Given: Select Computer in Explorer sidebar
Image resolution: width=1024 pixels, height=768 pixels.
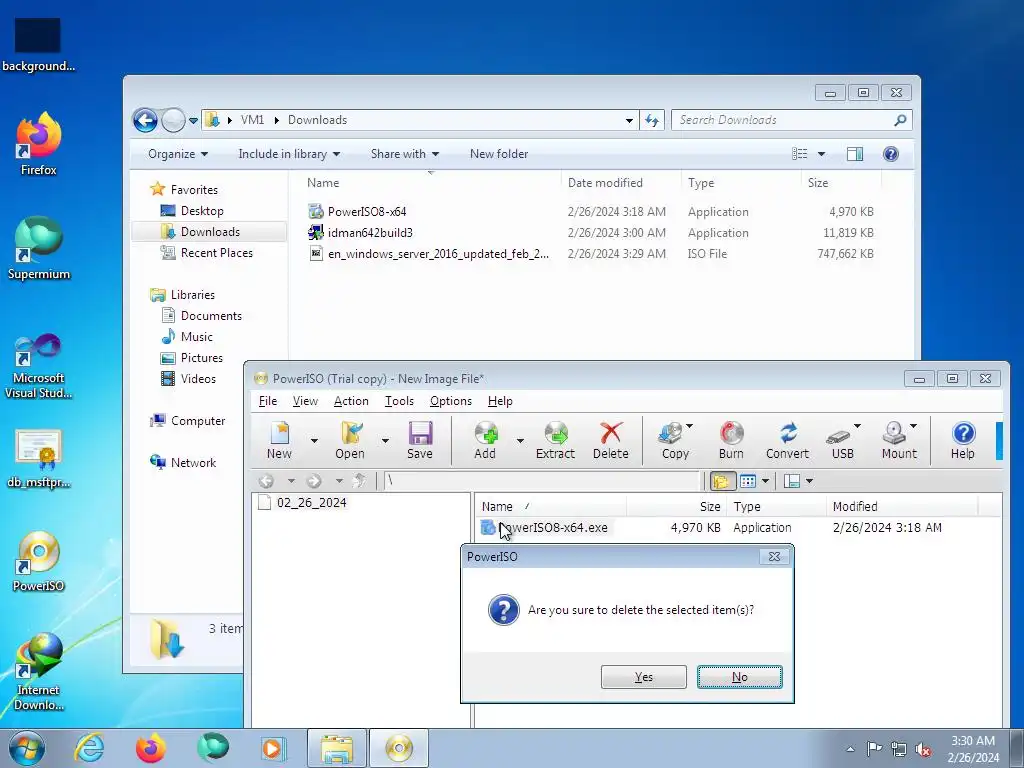Looking at the screenshot, I should [x=198, y=421].
